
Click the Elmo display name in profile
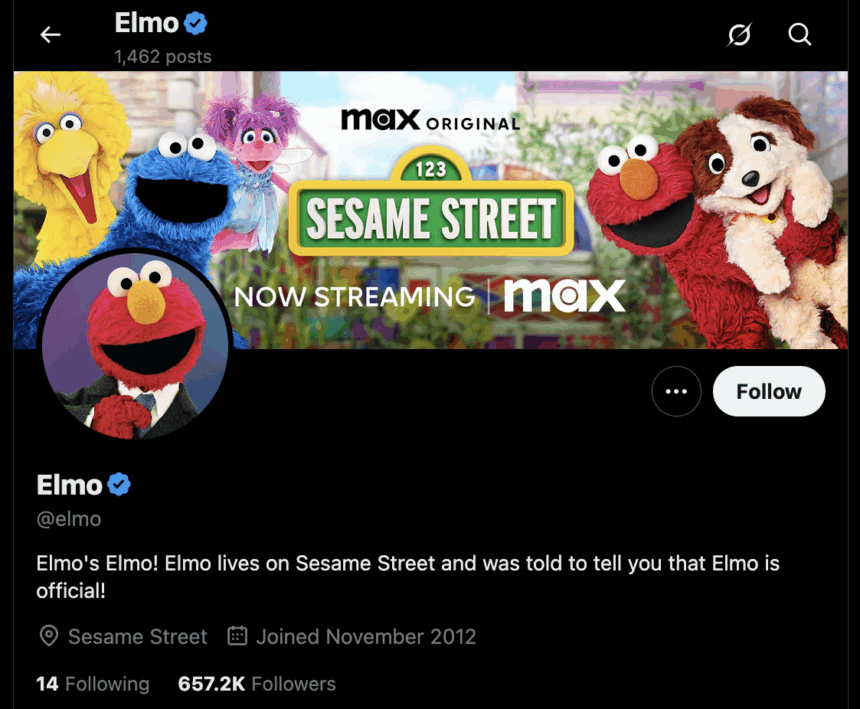tap(69, 485)
